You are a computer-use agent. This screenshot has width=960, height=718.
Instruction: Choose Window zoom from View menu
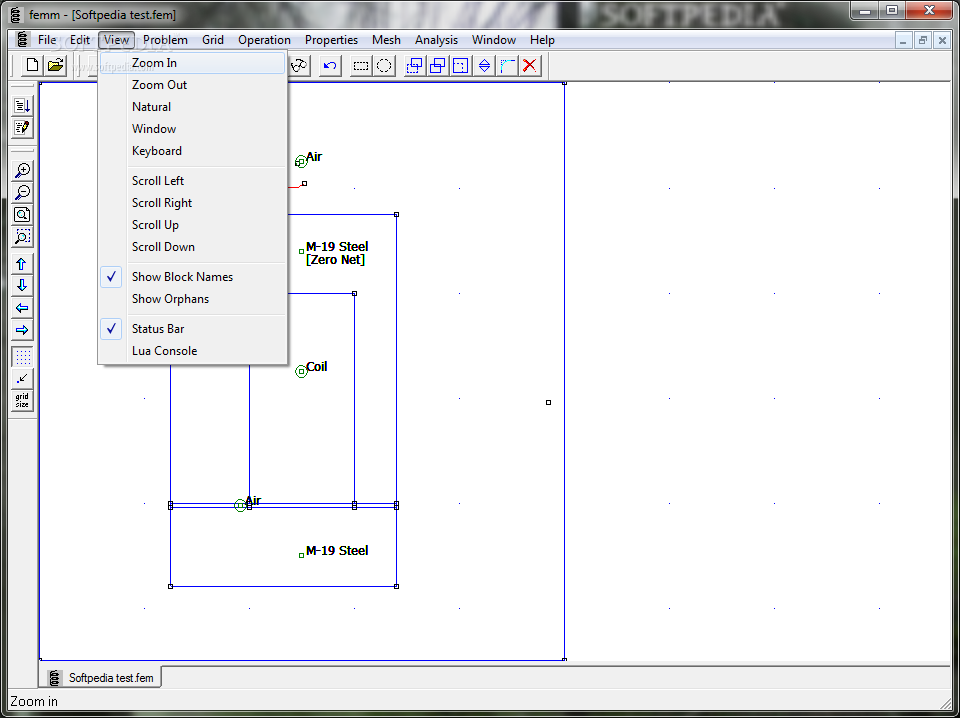192,129
